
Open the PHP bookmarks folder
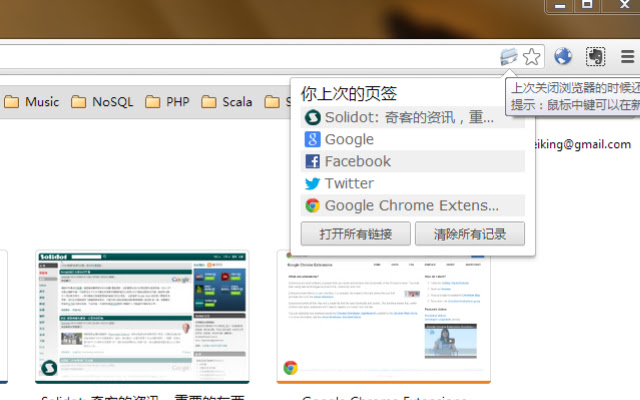167,102
